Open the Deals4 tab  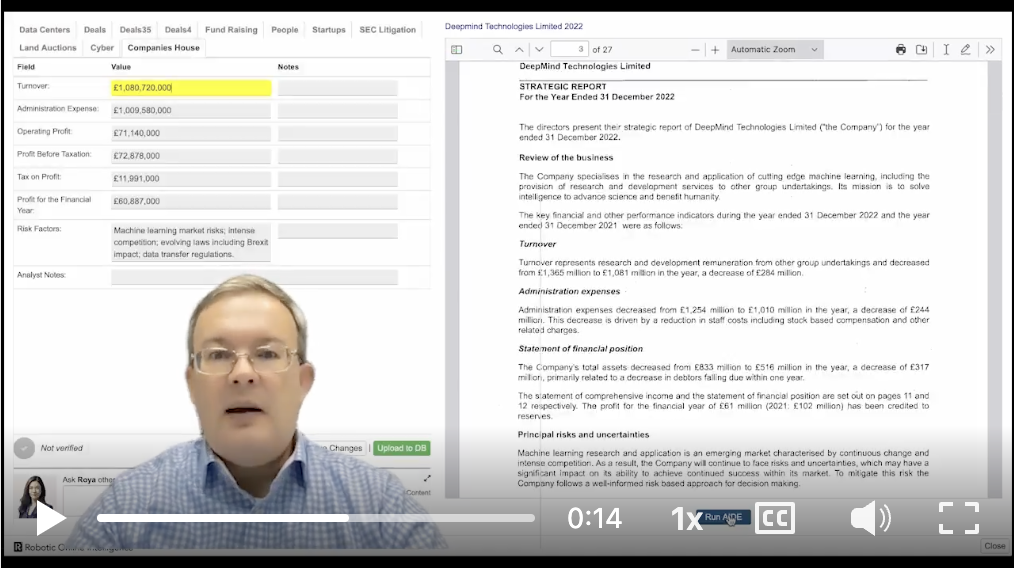point(178,30)
